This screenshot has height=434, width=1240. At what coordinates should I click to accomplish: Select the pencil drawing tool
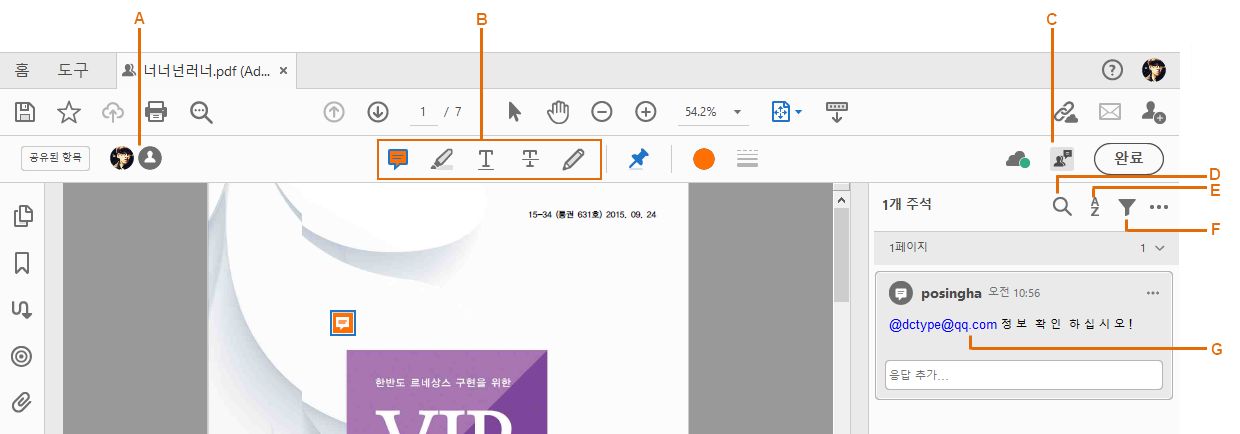click(573, 159)
